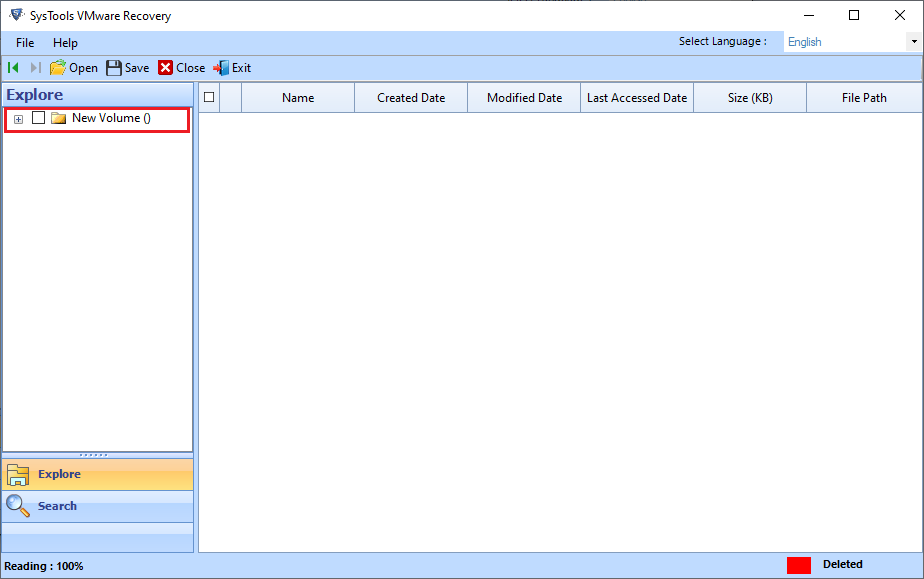This screenshot has width=924, height=579.
Task: Toggle the select-all checkbox in table header
Action: click(x=209, y=97)
